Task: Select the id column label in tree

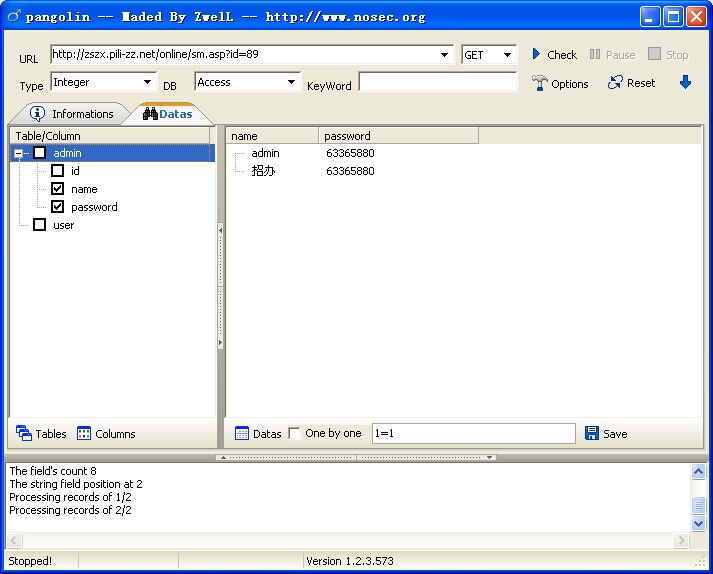Action: tap(75, 171)
